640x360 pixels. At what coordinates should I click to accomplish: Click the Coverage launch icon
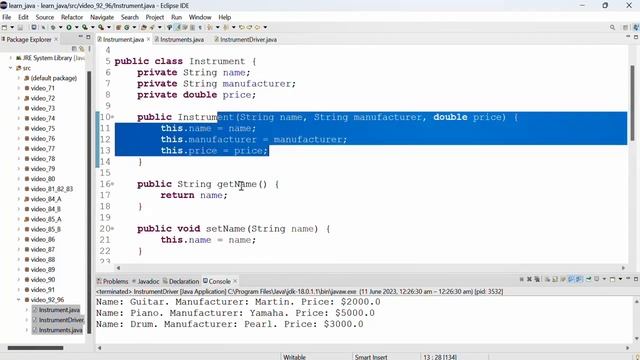point(84,27)
